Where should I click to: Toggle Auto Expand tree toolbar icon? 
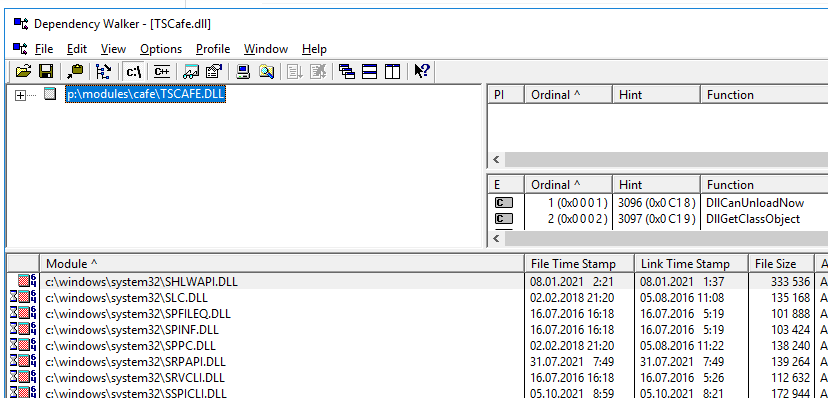coord(104,71)
